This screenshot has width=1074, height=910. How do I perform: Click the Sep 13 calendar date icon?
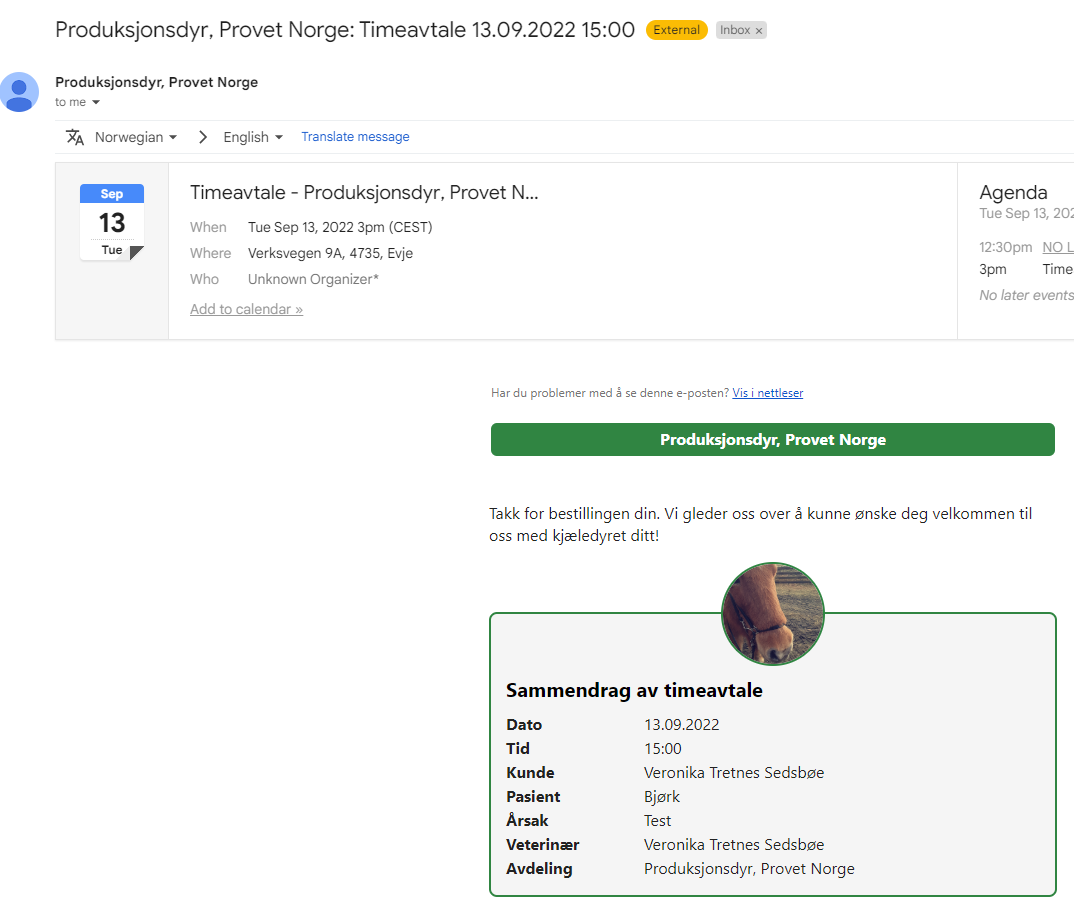point(112,222)
